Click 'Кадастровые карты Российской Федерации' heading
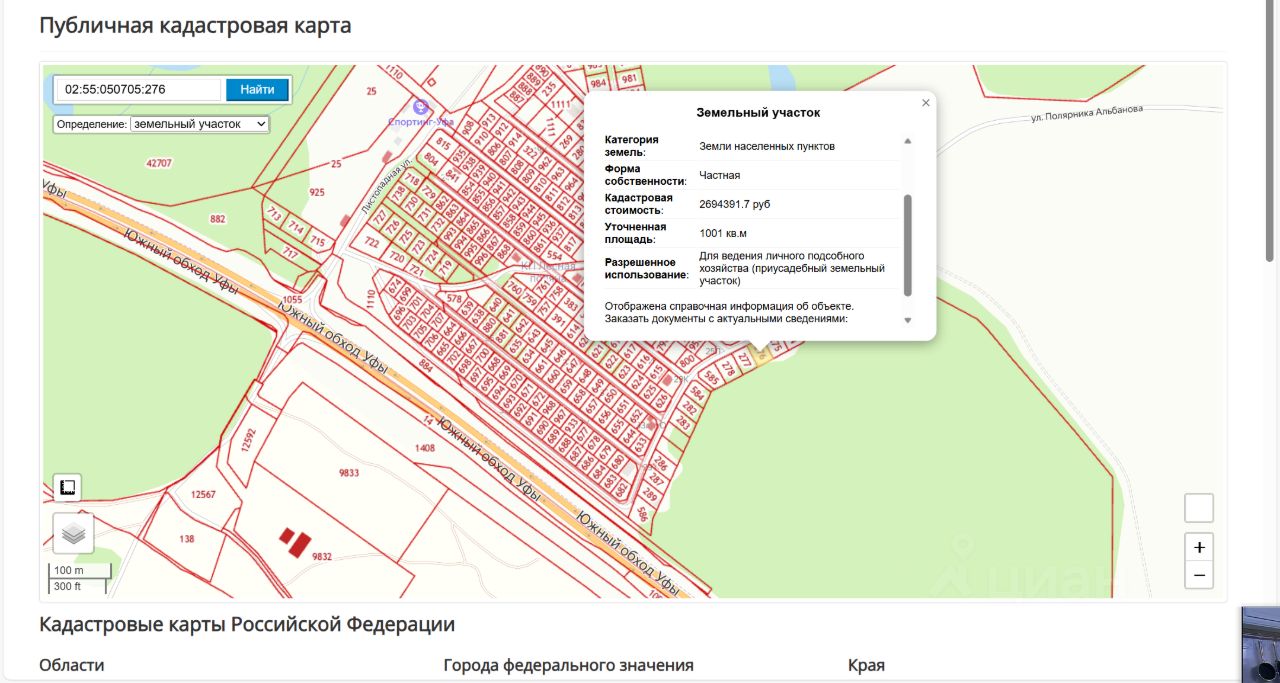 [x=247, y=625]
